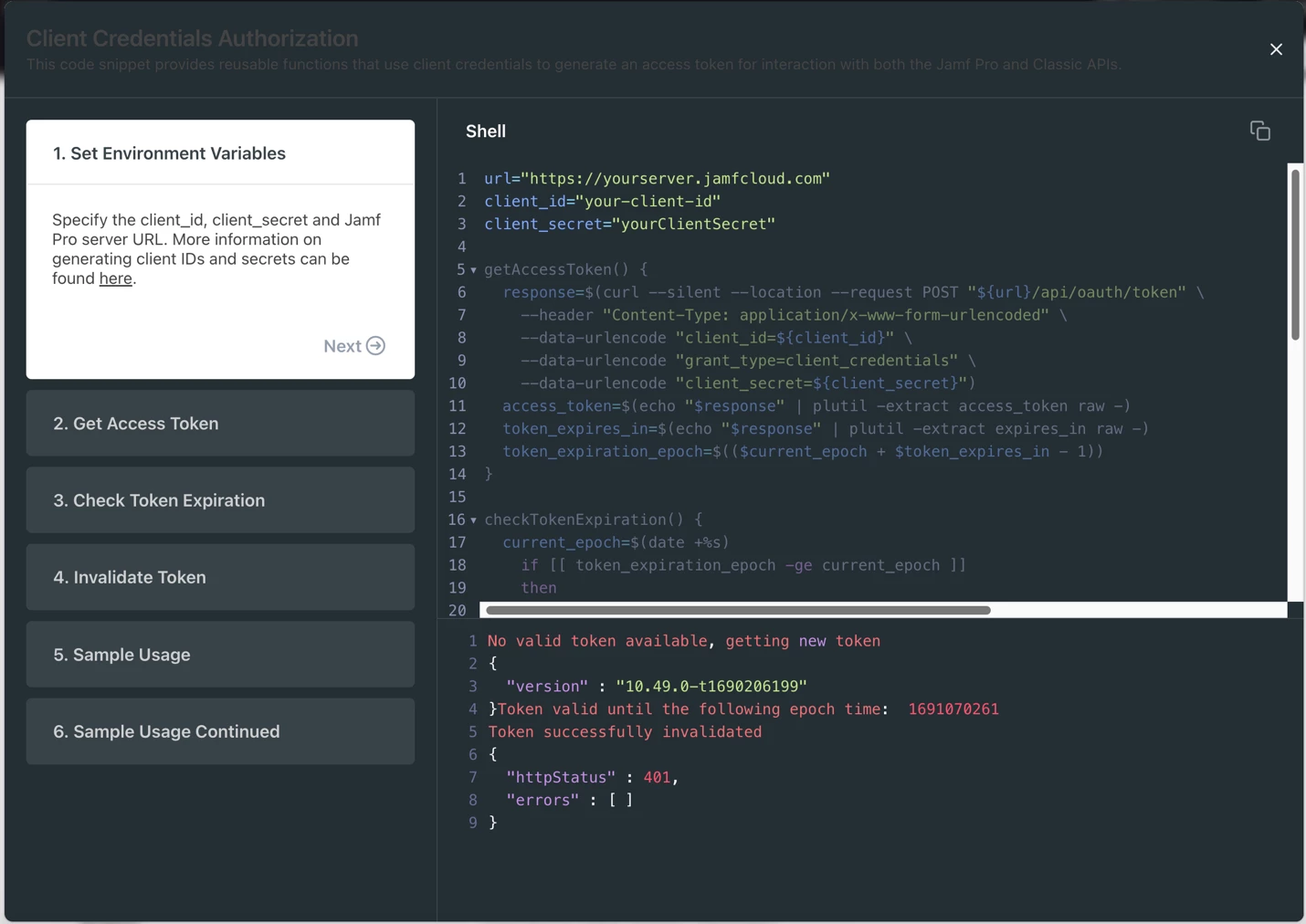Click line number 20 in the gutter
Screen dimensions: 1306x924
pos(458,611)
